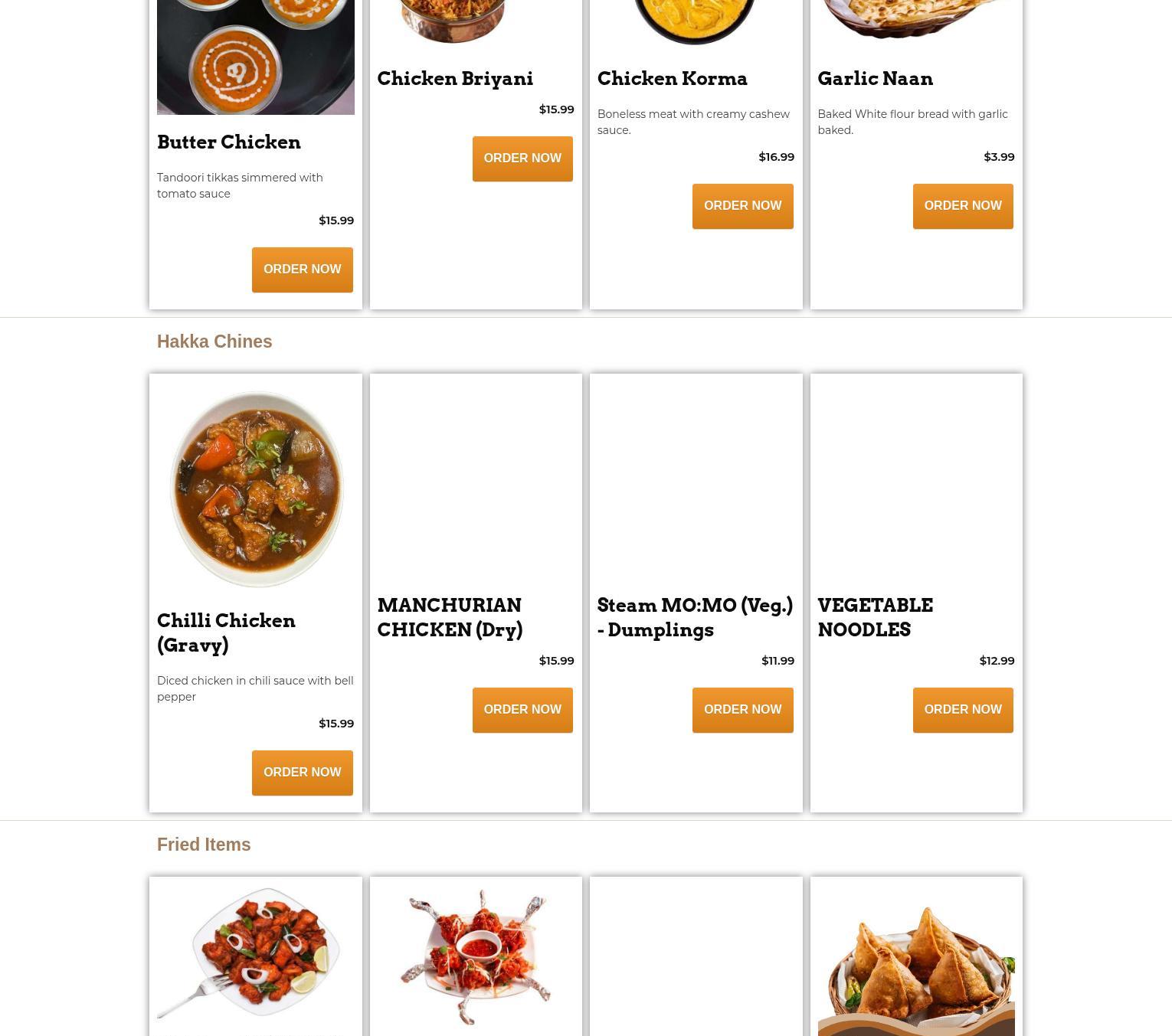
Task: Select the VEGETABLE NOODLES heading
Action: click(875, 617)
